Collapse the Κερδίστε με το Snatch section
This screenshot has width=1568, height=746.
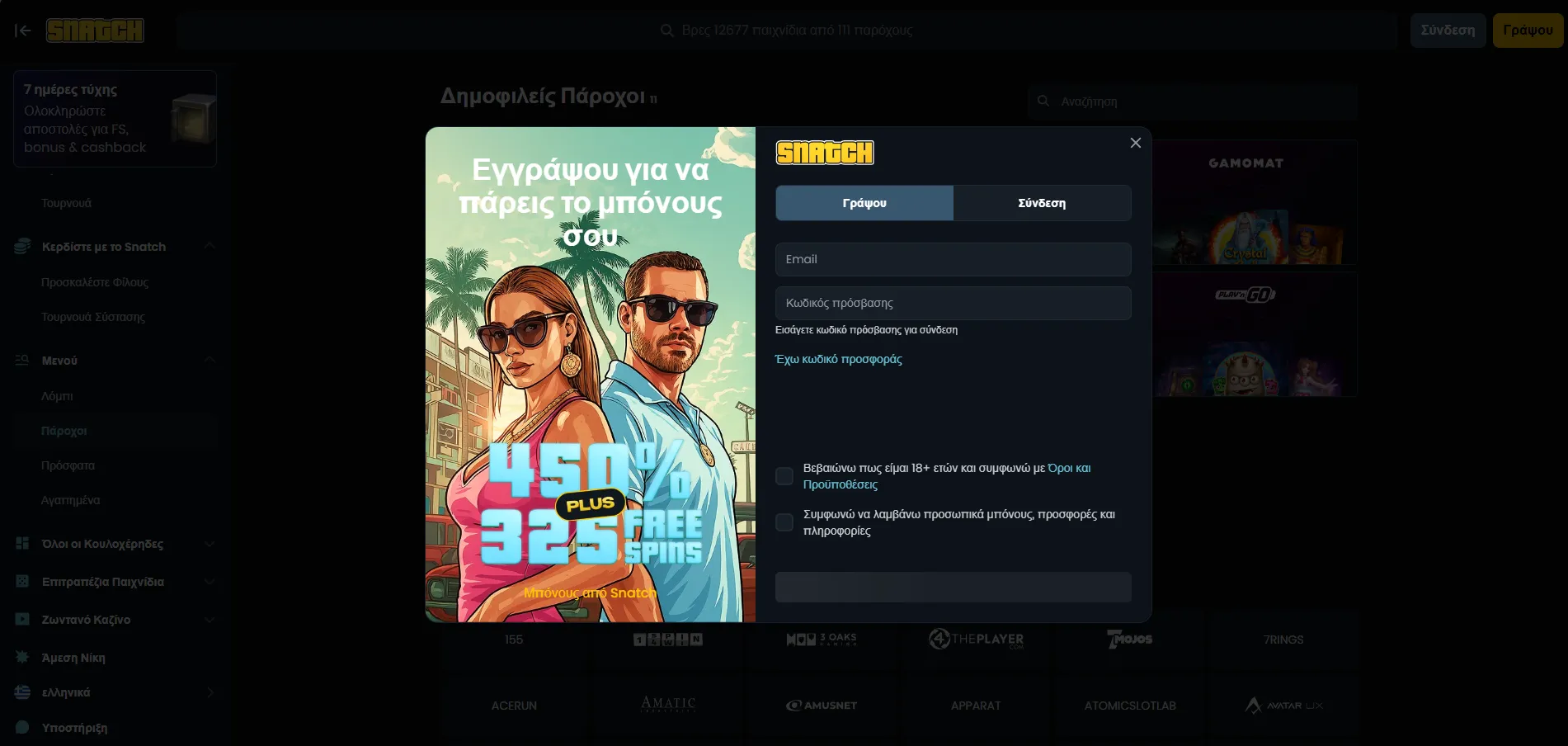click(210, 247)
